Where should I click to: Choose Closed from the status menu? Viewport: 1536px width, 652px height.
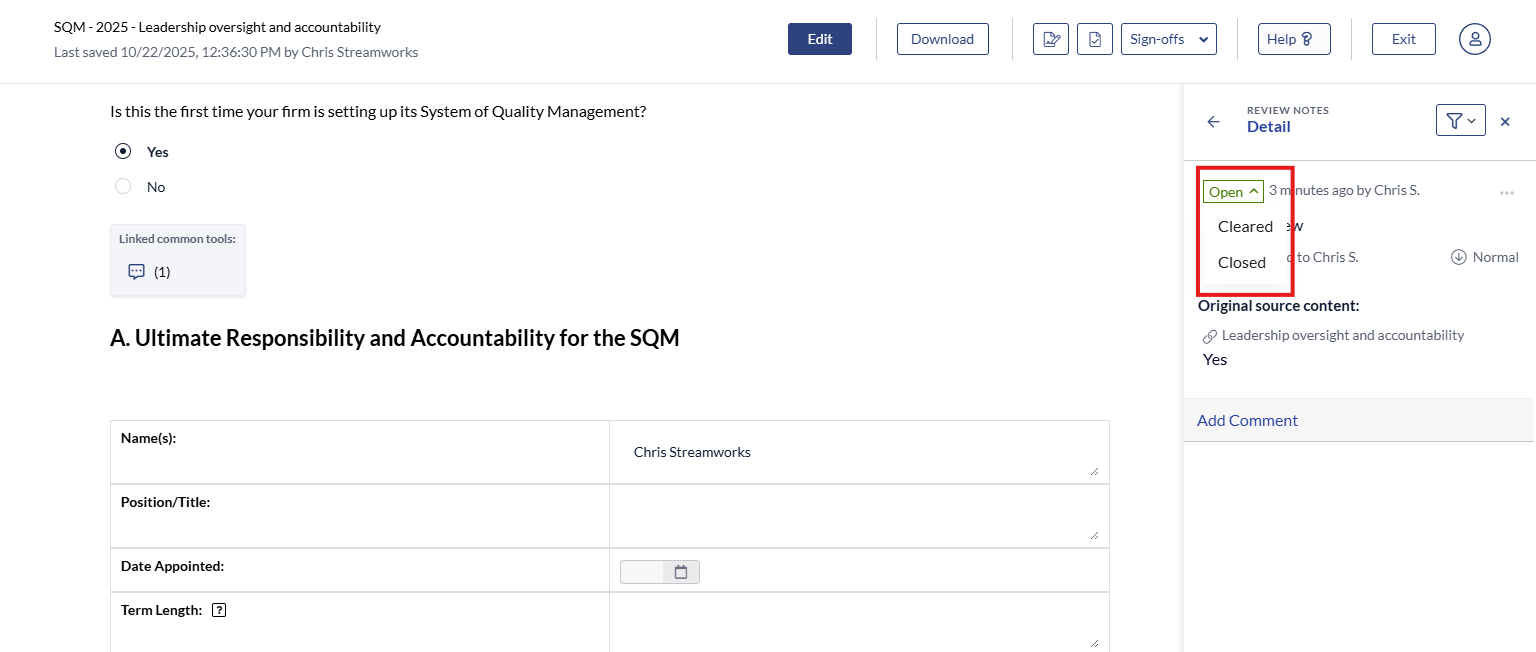pos(1242,263)
